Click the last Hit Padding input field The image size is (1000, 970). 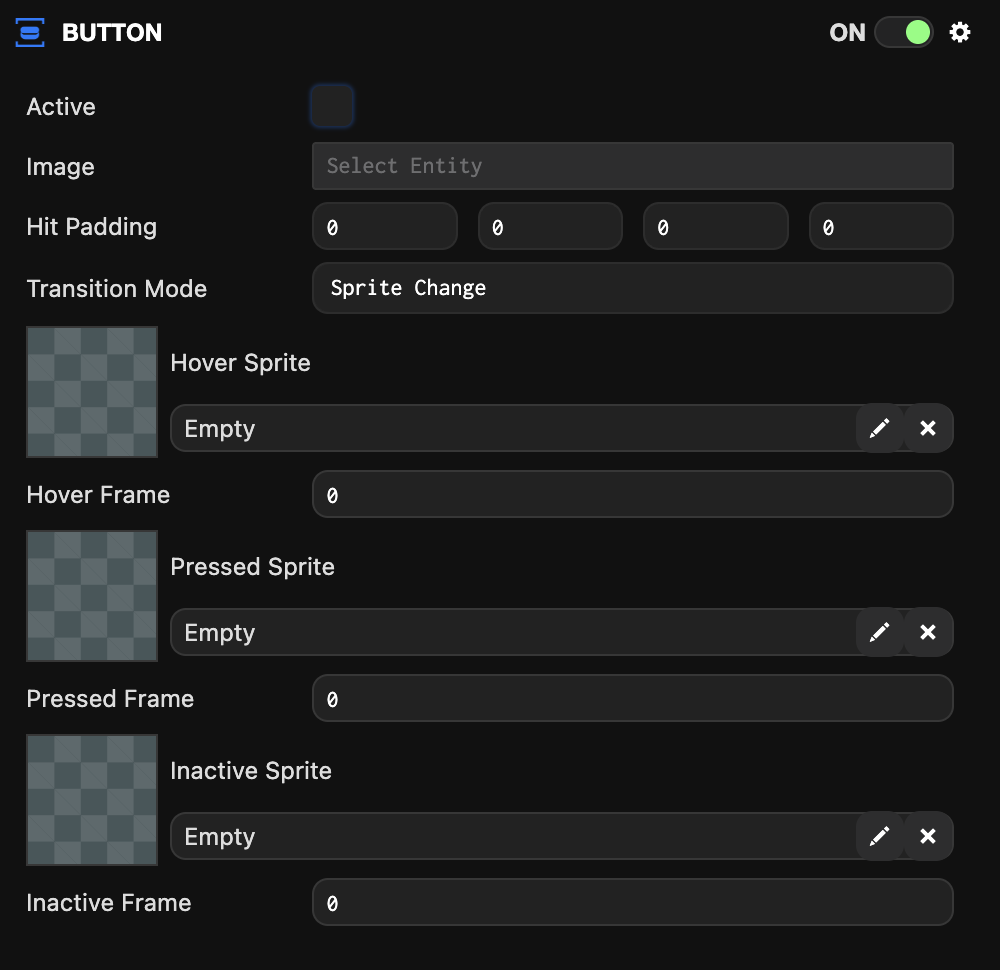tap(881, 226)
